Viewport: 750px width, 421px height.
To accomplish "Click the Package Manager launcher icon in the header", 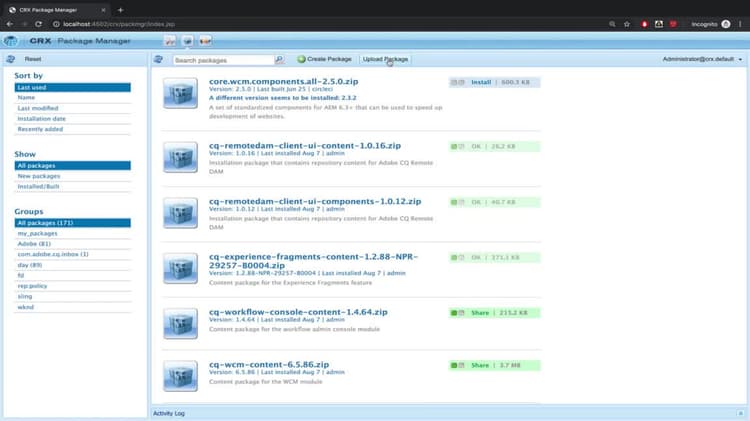I will (x=188, y=41).
